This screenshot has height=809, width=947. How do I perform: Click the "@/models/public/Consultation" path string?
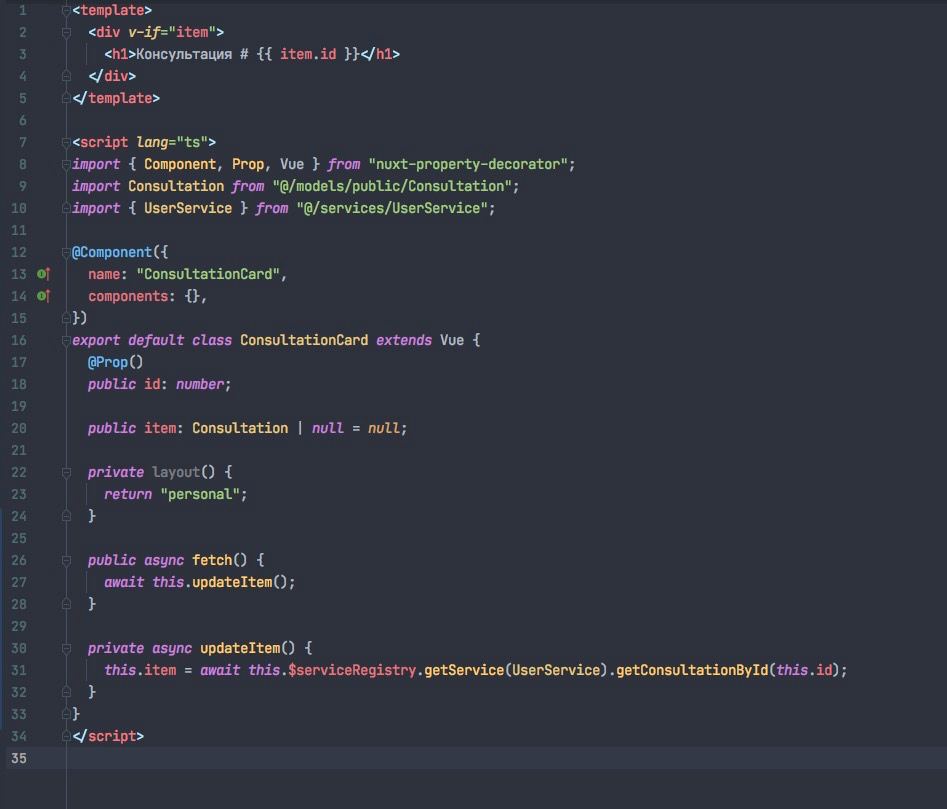pos(392,186)
